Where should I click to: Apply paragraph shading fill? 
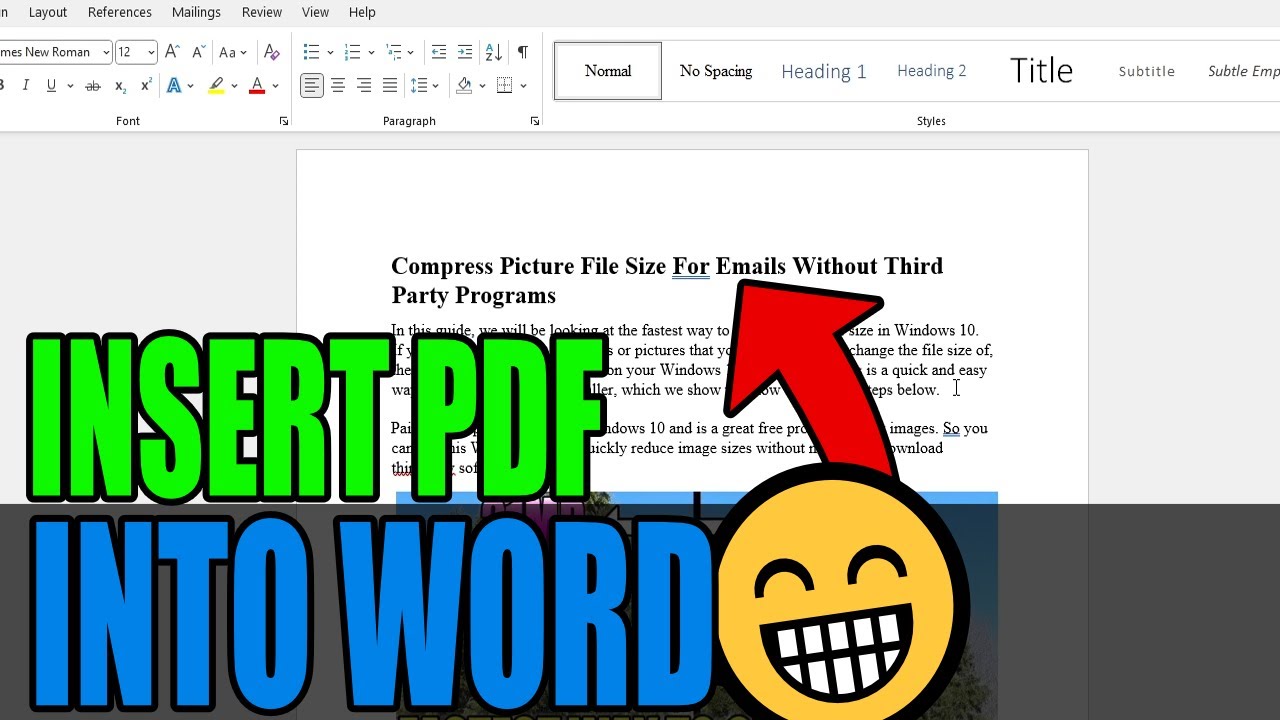[x=464, y=86]
